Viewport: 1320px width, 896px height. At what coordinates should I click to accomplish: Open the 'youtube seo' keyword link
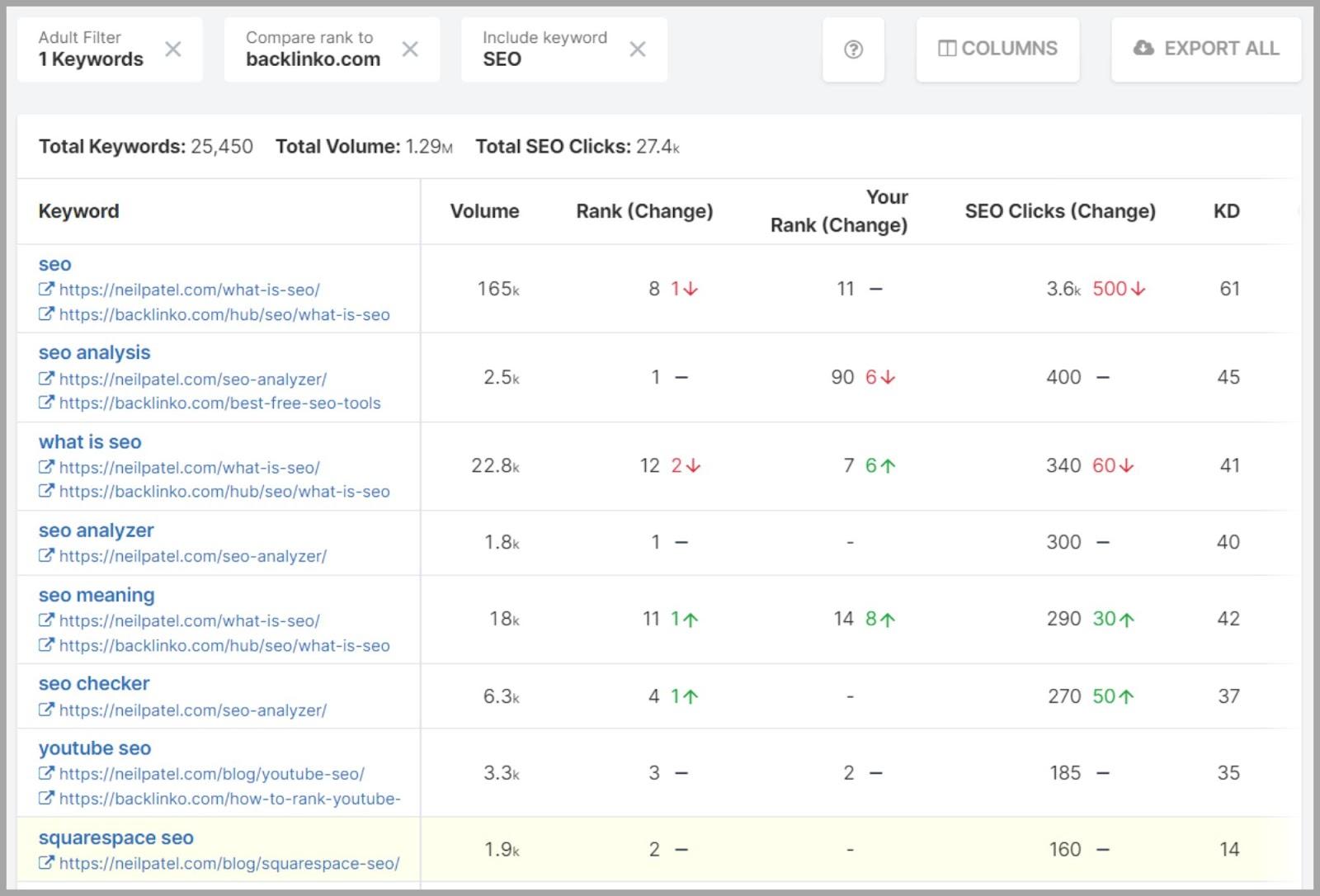(95, 748)
